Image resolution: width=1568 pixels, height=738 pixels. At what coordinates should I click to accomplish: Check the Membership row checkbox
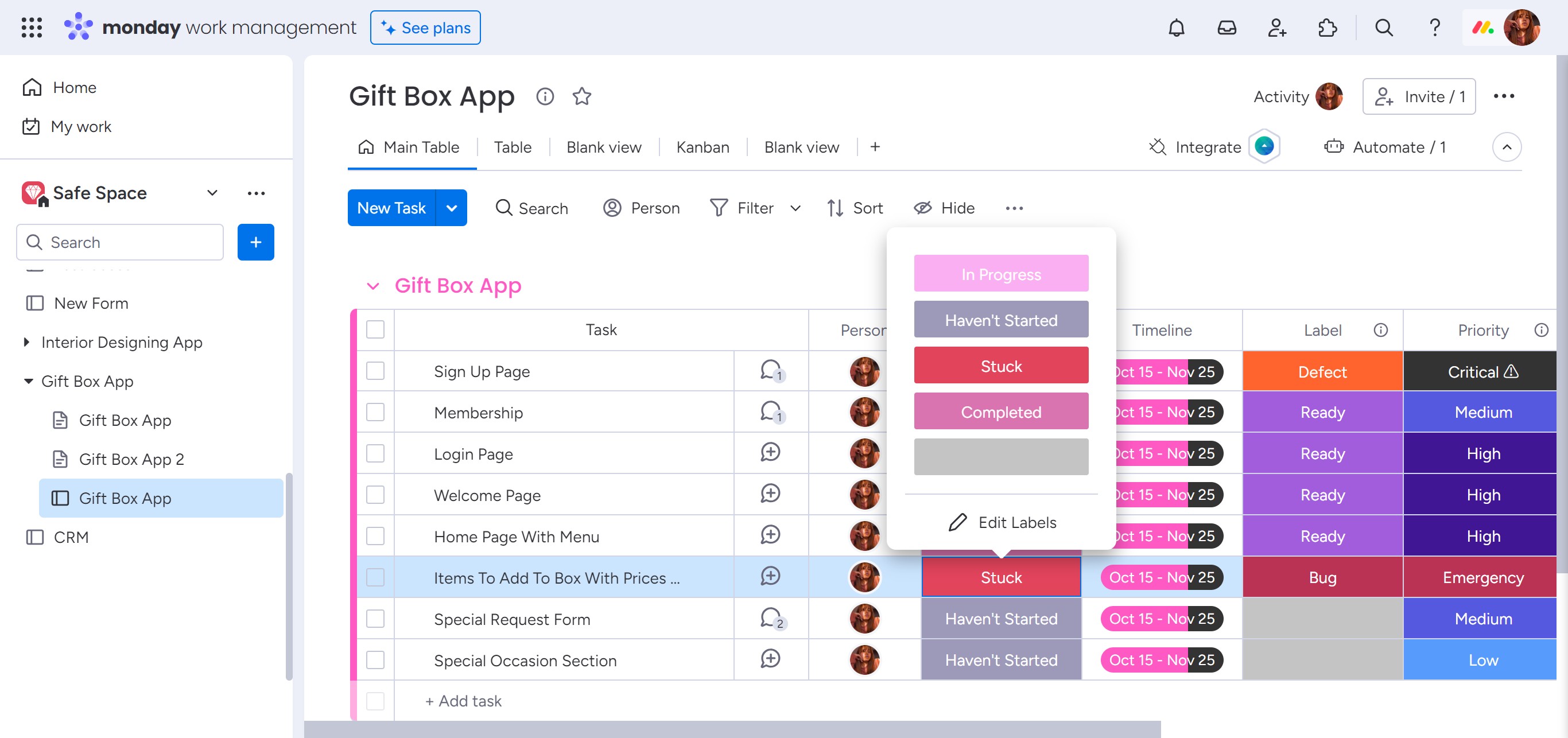(x=375, y=412)
